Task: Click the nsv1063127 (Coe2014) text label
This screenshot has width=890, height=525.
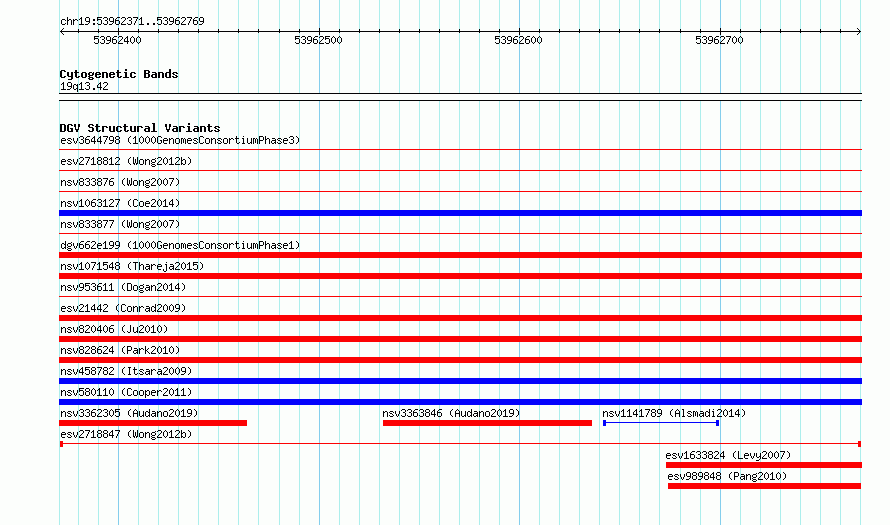Action: tap(120, 203)
